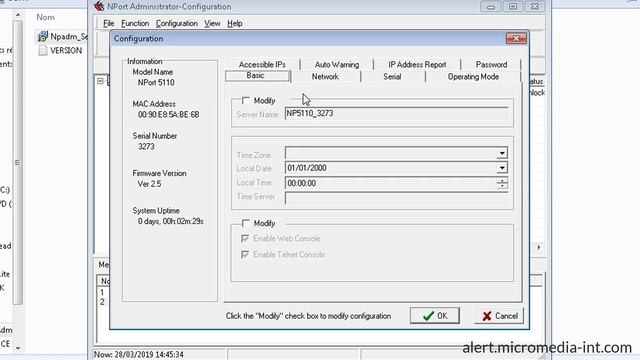Switch to the IP Address Report tab

click(x=417, y=64)
